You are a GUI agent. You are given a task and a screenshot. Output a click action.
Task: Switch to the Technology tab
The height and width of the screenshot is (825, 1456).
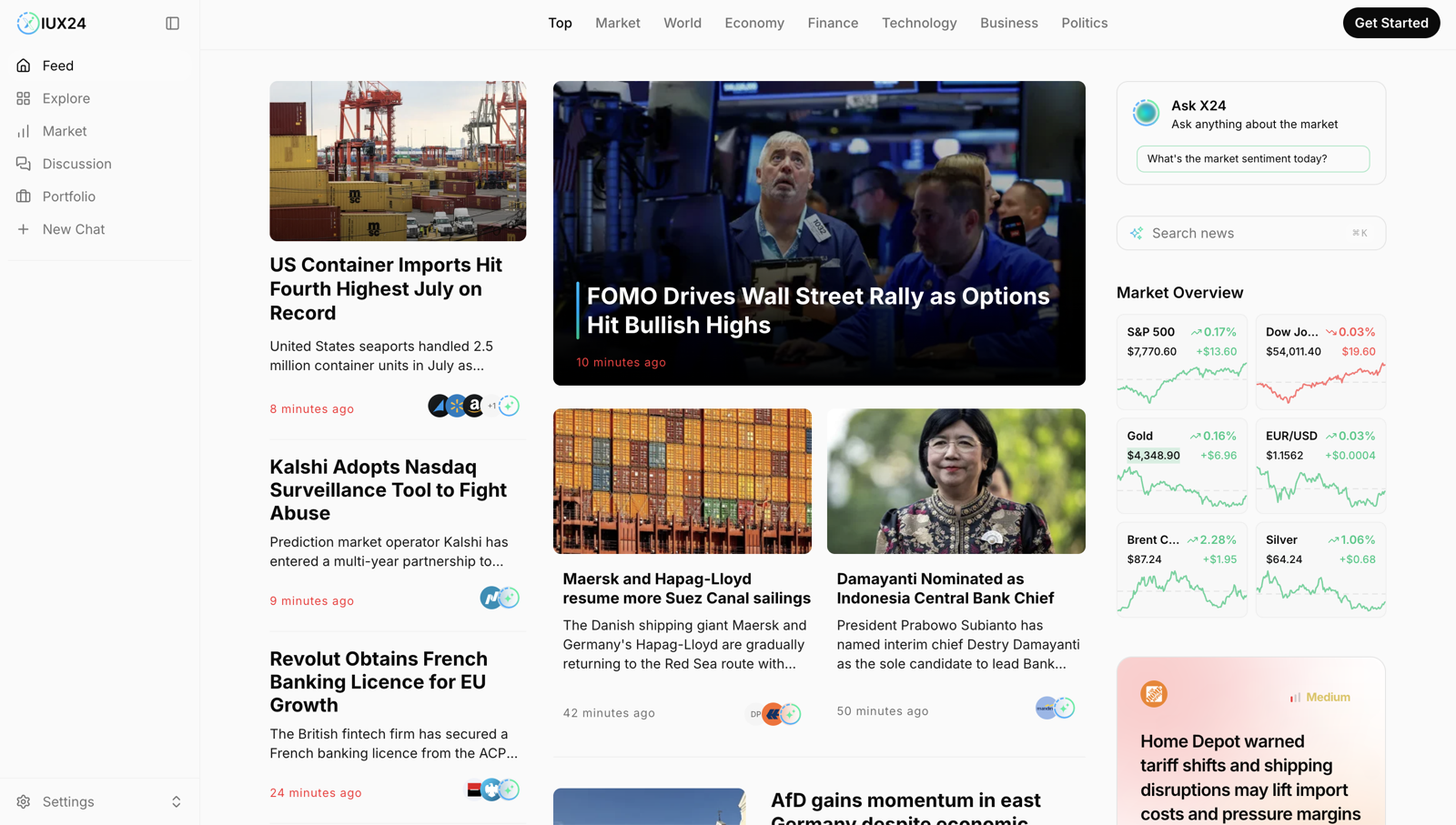pos(919,23)
